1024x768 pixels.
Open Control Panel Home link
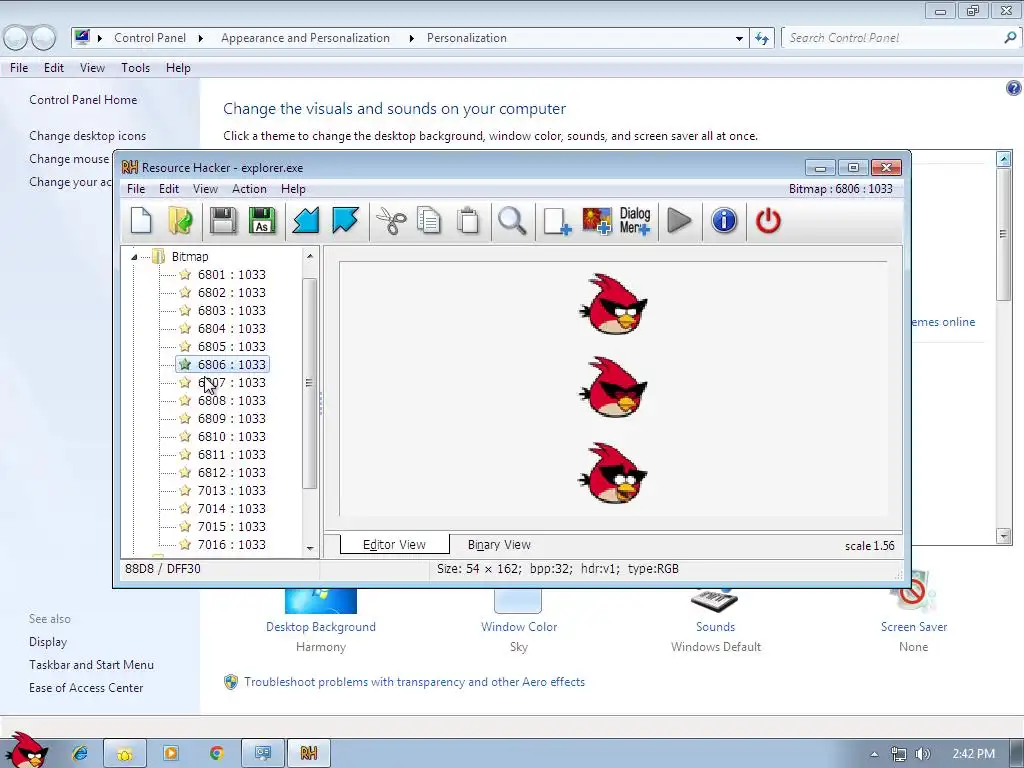click(x=83, y=100)
